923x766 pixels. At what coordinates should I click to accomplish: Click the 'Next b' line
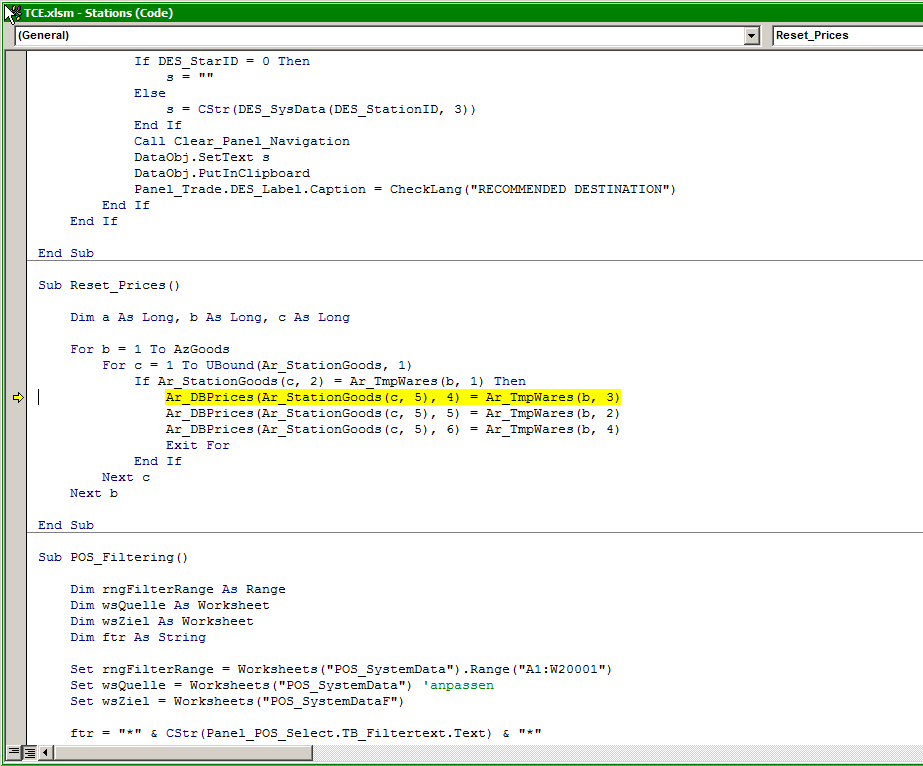click(94, 493)
